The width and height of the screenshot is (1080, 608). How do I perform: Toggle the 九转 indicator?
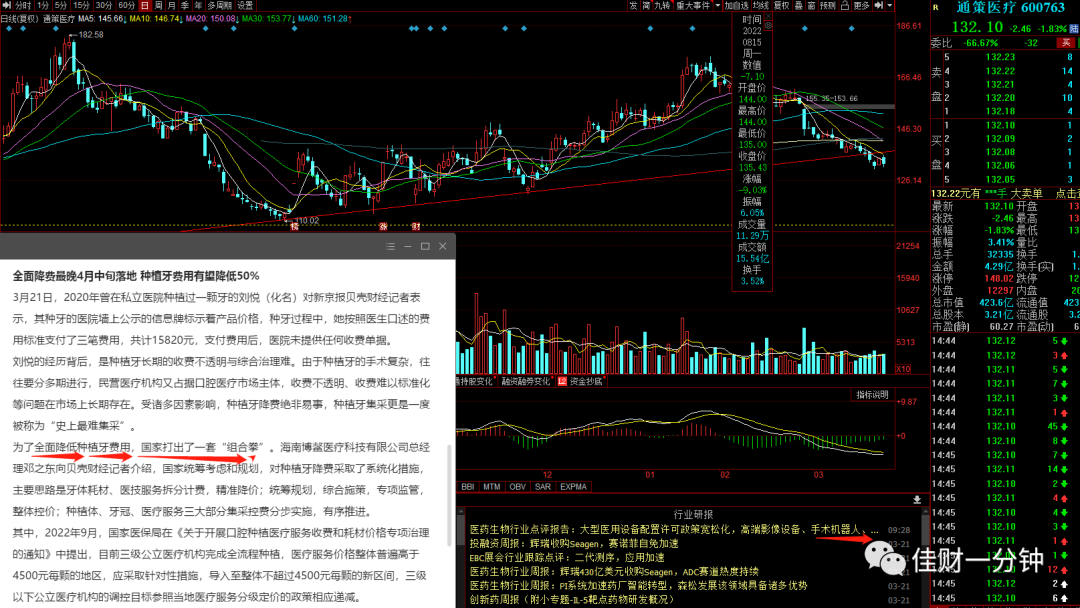(x=663, y=5)
